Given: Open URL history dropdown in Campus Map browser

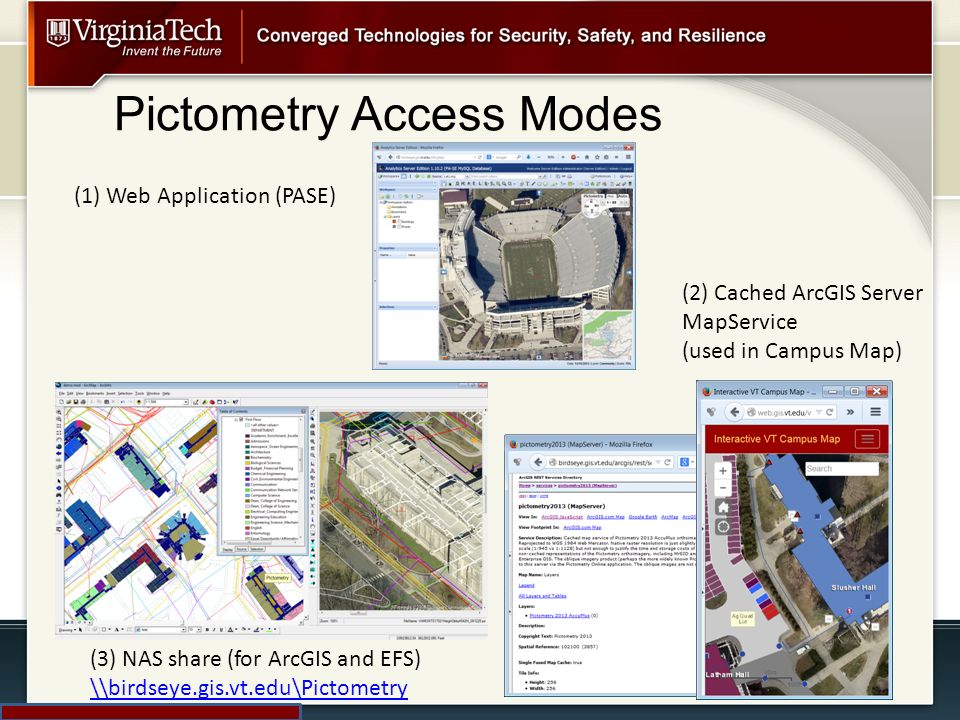Looking at the screenshot, I should [819, 413].
